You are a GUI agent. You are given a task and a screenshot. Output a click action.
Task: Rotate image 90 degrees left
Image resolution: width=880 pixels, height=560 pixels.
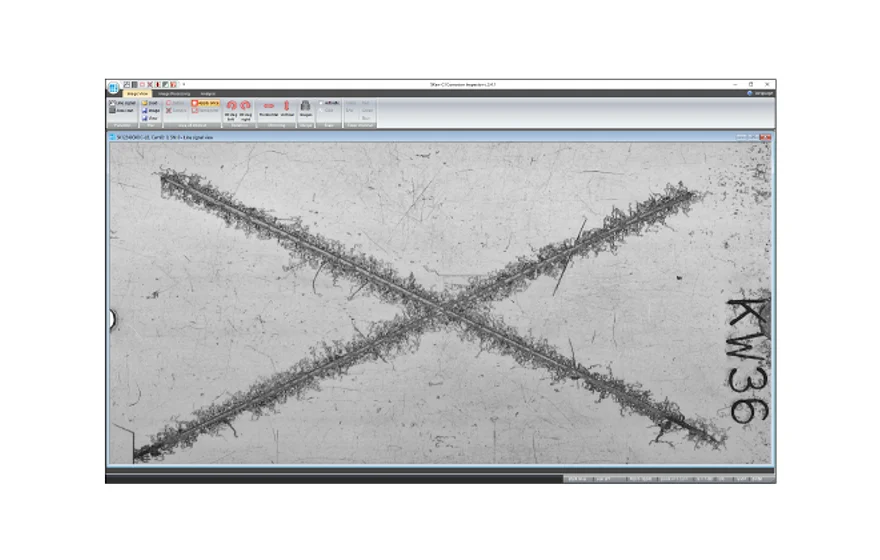tap(231, 107)
